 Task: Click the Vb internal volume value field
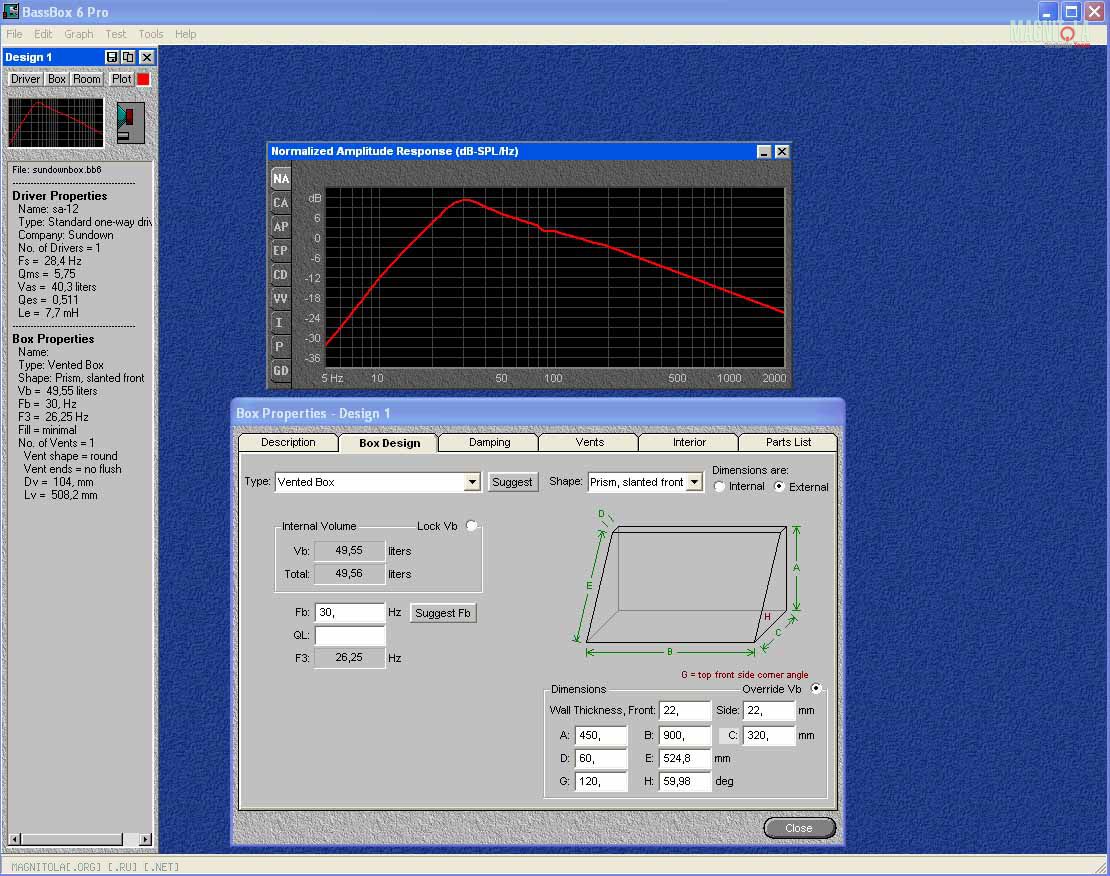[350, 550]
